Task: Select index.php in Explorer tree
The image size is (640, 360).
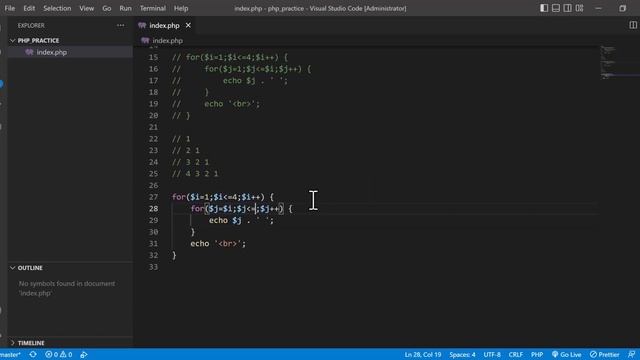Action: point(51,52)
